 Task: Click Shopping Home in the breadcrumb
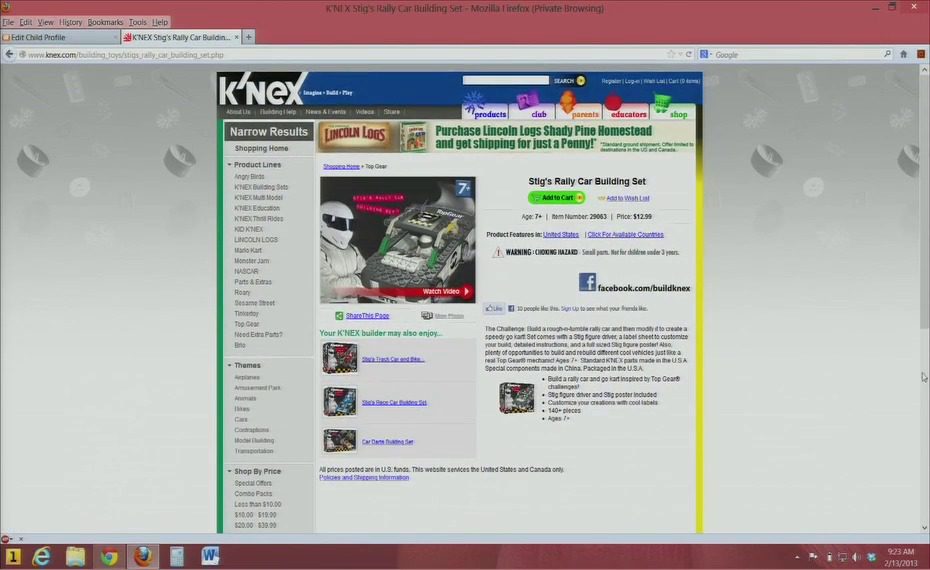(x=341, y=167)
